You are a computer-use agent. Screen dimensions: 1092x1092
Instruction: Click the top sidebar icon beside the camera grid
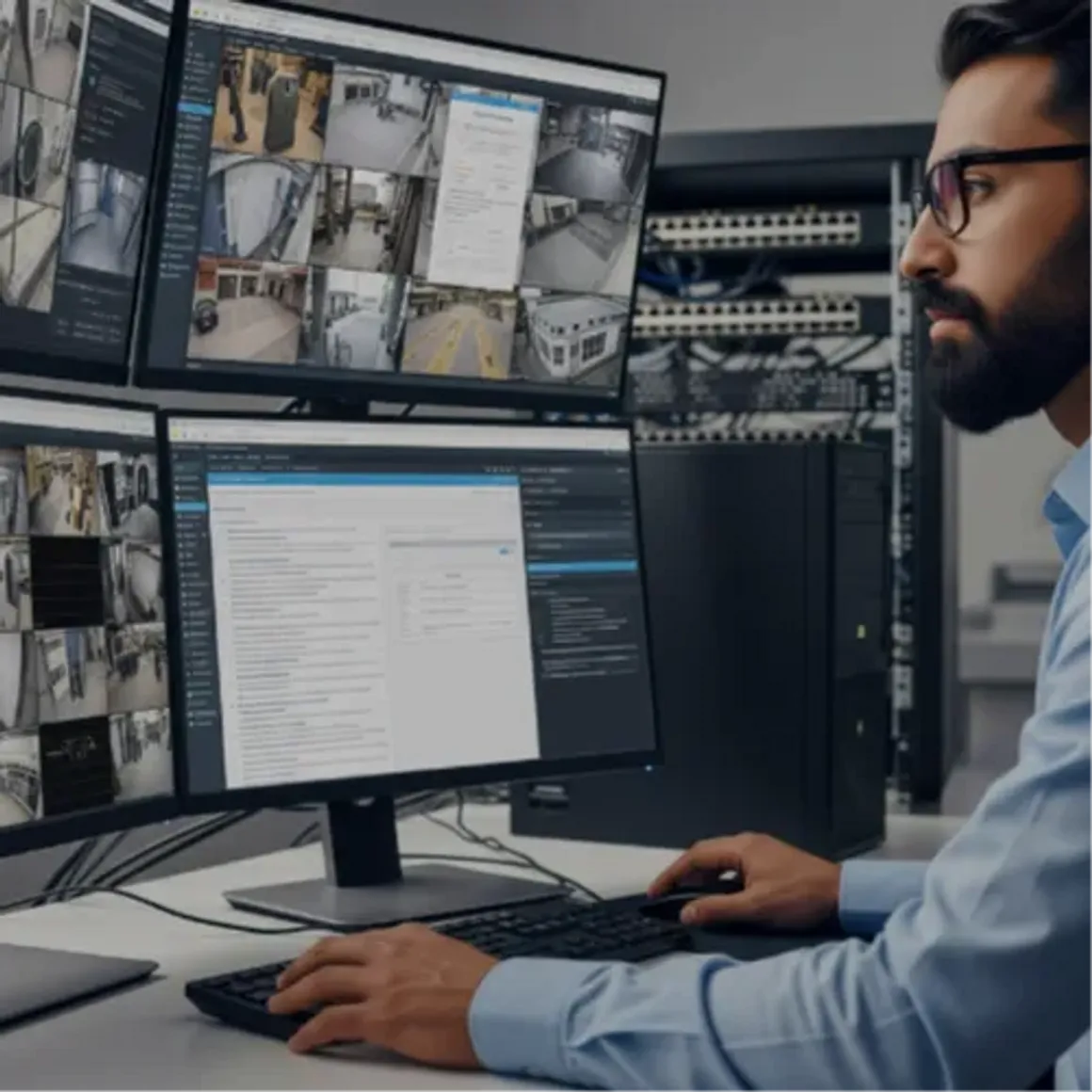coord(198,56)
